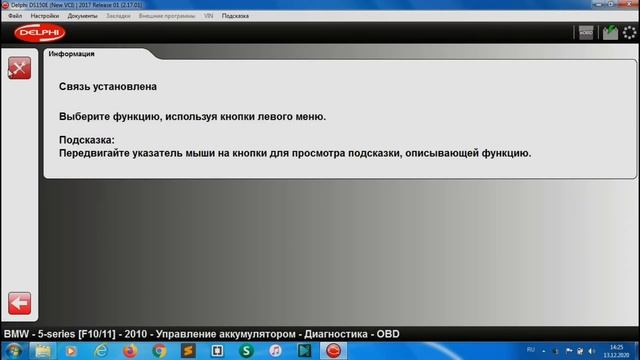Click the 'Выберите функцию' instruction line

tap(192, 117)
